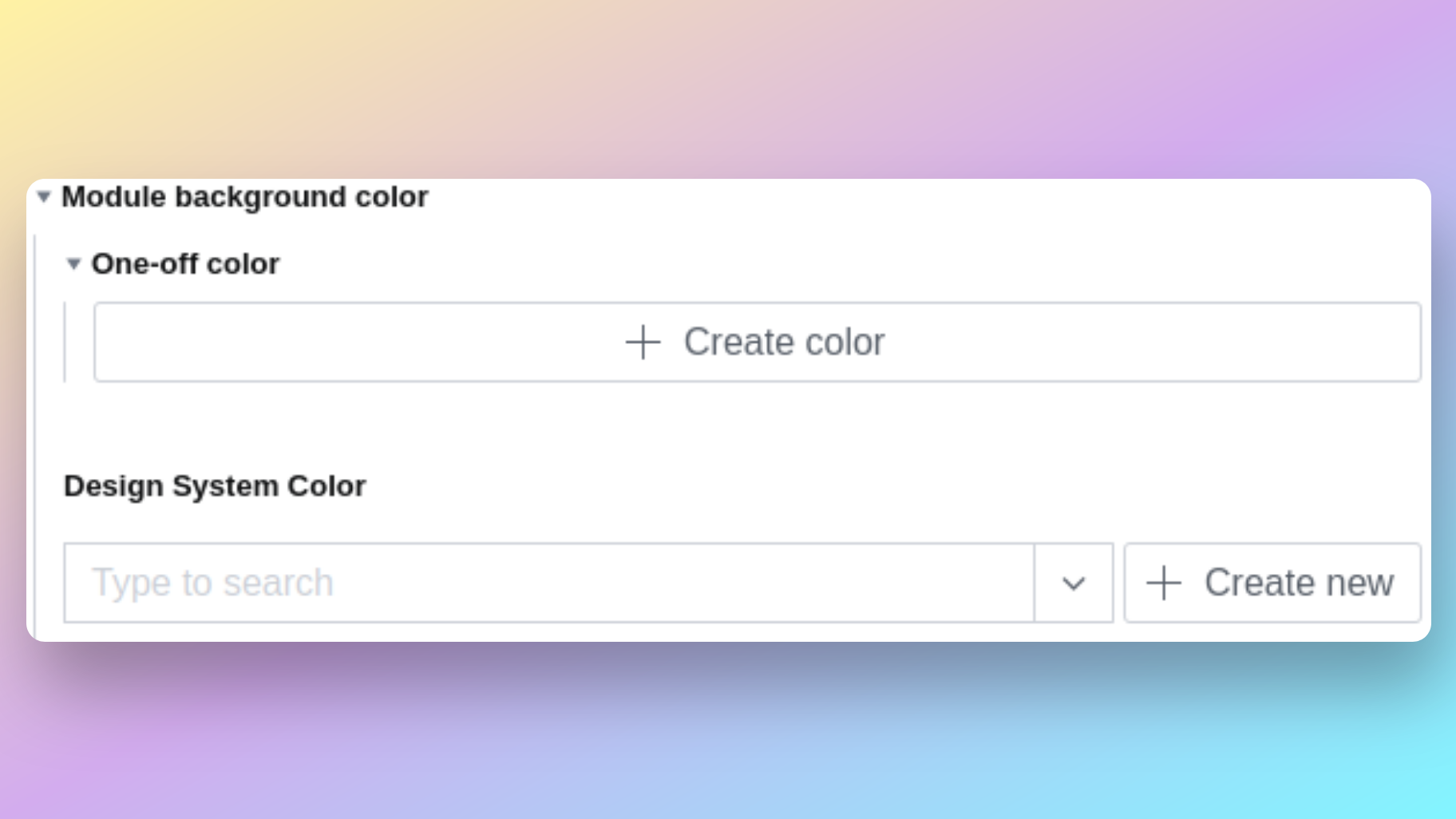Click the Create new button
The width and height of the screenshot is (1456, 819).
point(1272,583)
